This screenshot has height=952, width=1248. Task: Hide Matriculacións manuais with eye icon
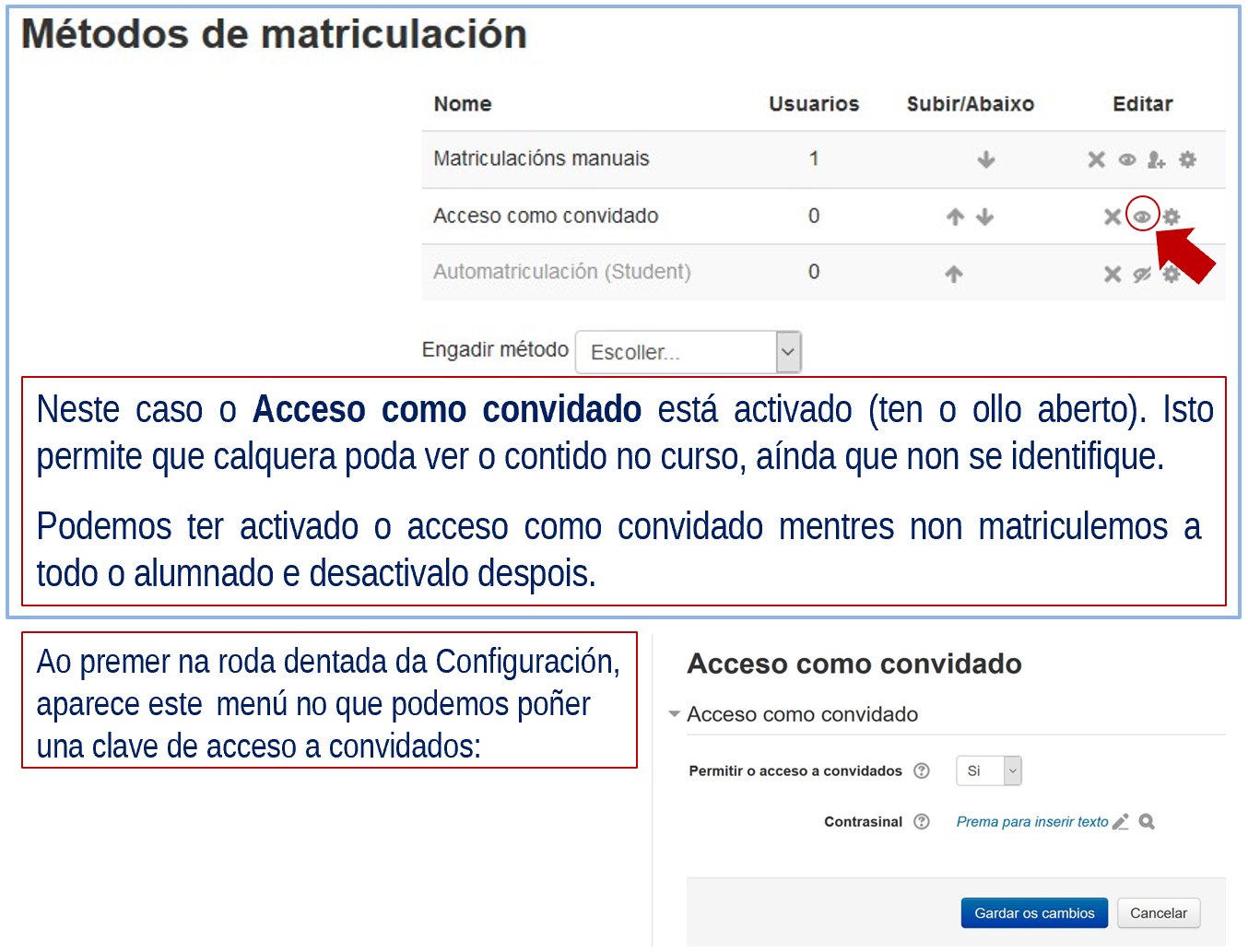click(x=1126, y=160)
